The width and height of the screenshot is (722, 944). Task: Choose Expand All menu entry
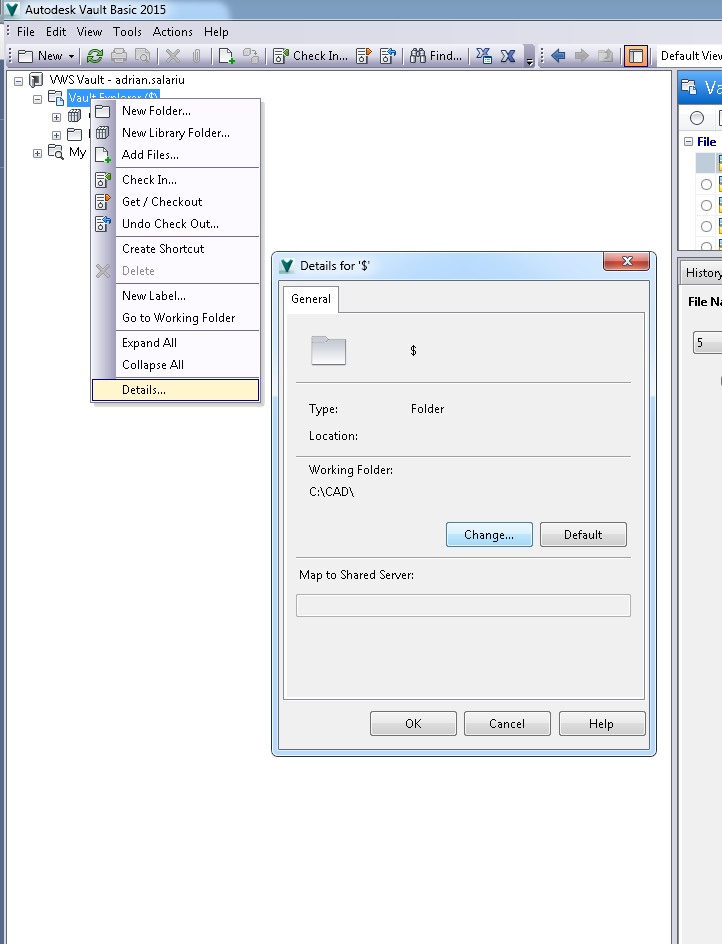pos(176,343)
